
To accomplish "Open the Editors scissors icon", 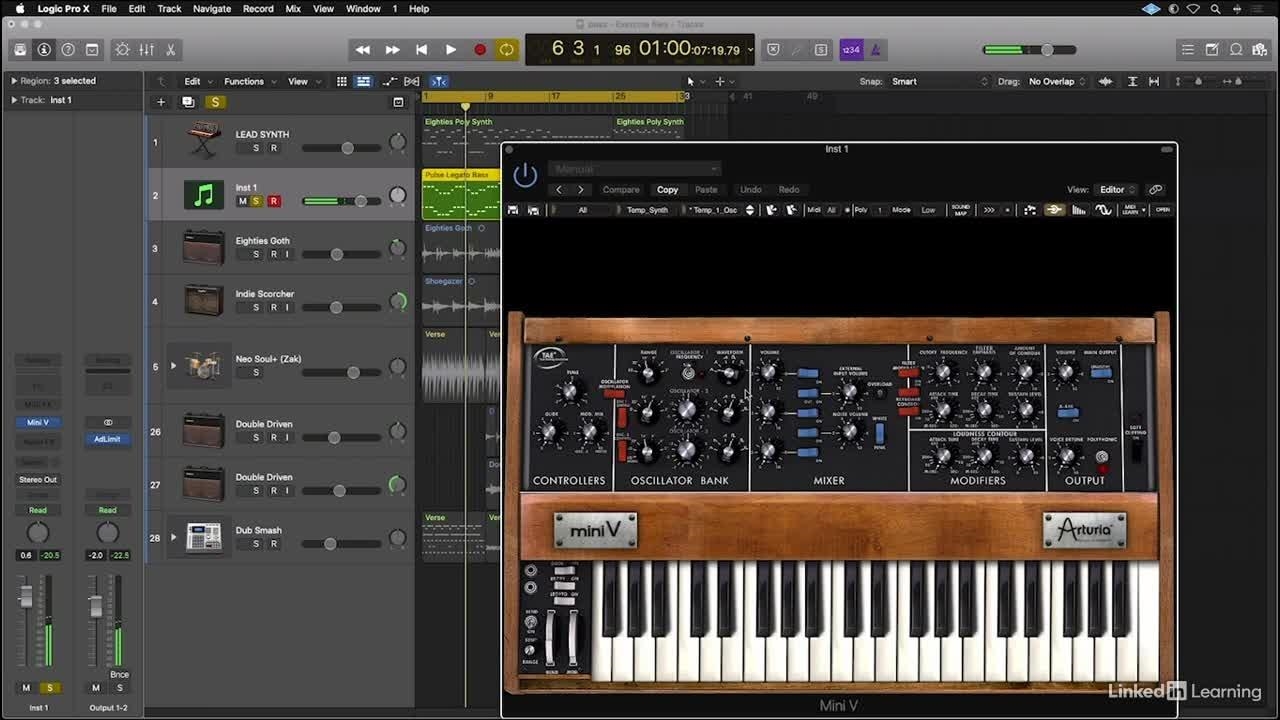I will (171, 50).
